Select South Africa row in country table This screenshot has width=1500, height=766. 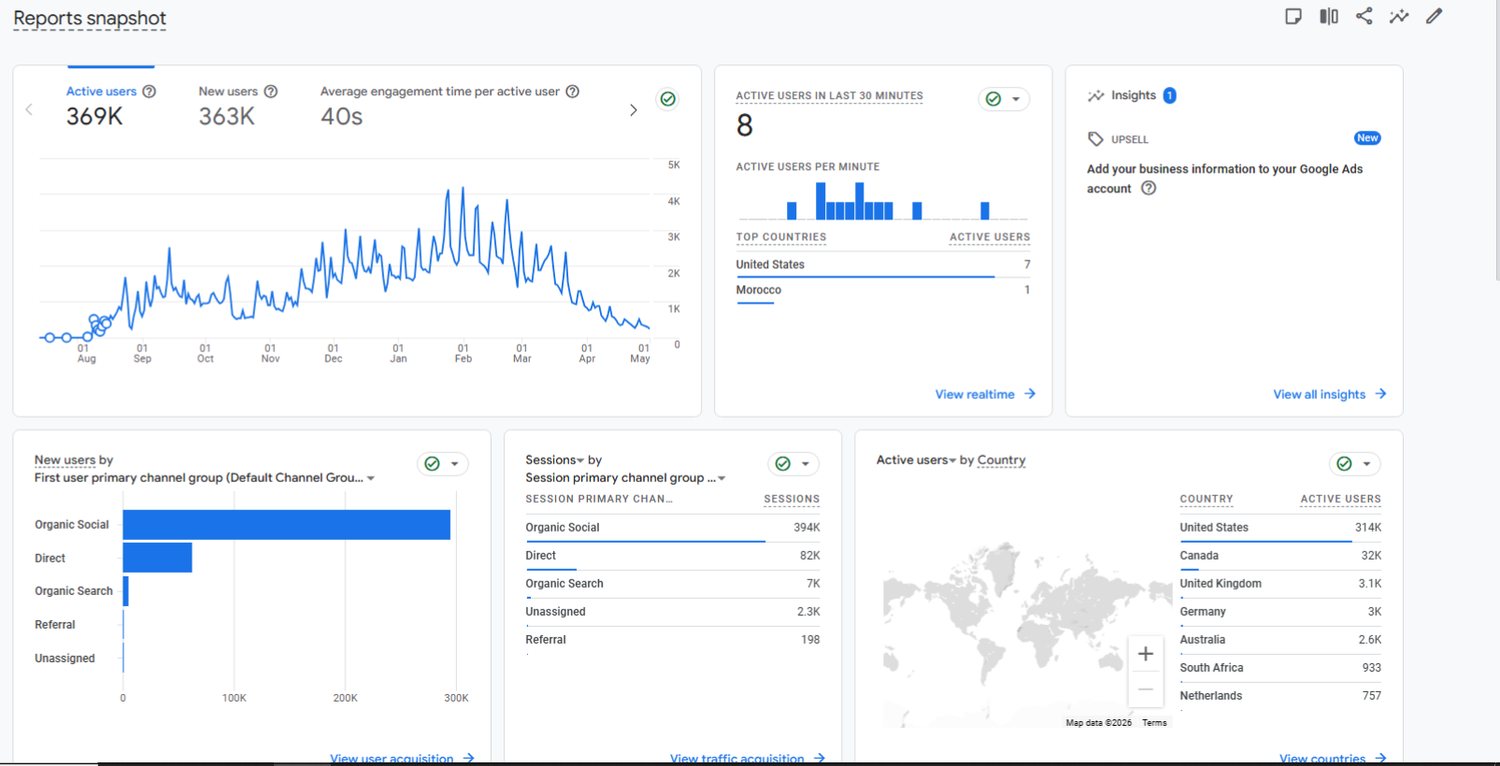(x=1280, y=668)
